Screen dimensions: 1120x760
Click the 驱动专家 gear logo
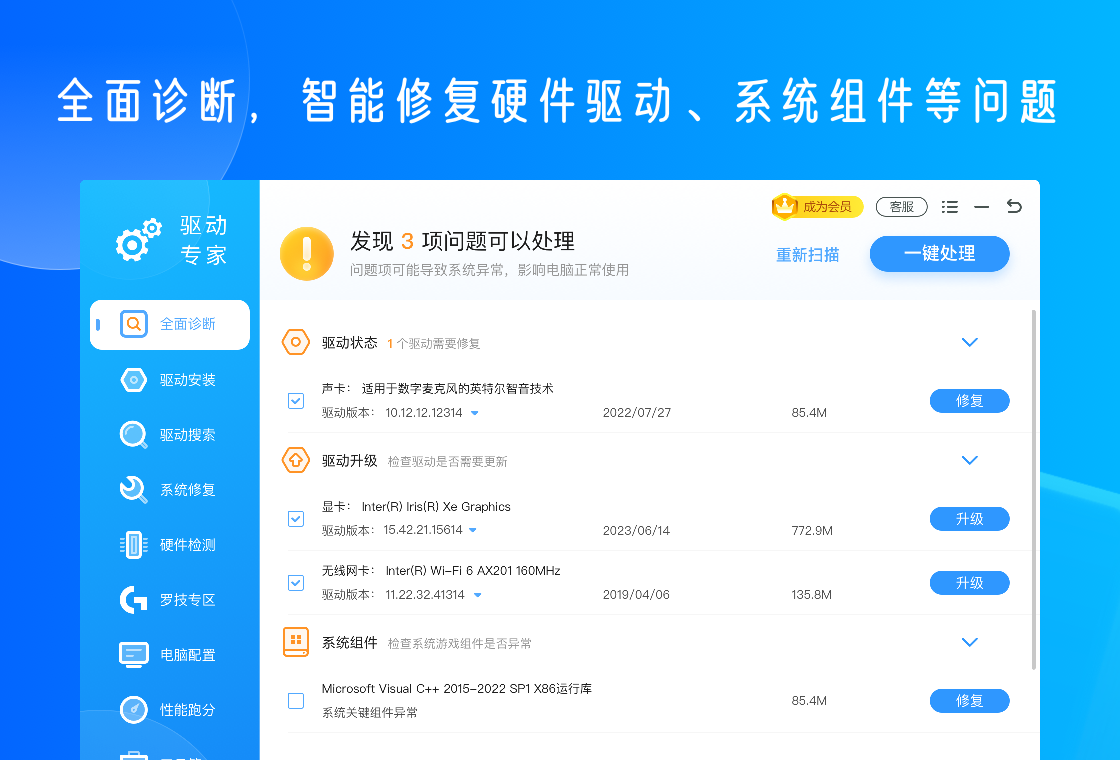139,240
